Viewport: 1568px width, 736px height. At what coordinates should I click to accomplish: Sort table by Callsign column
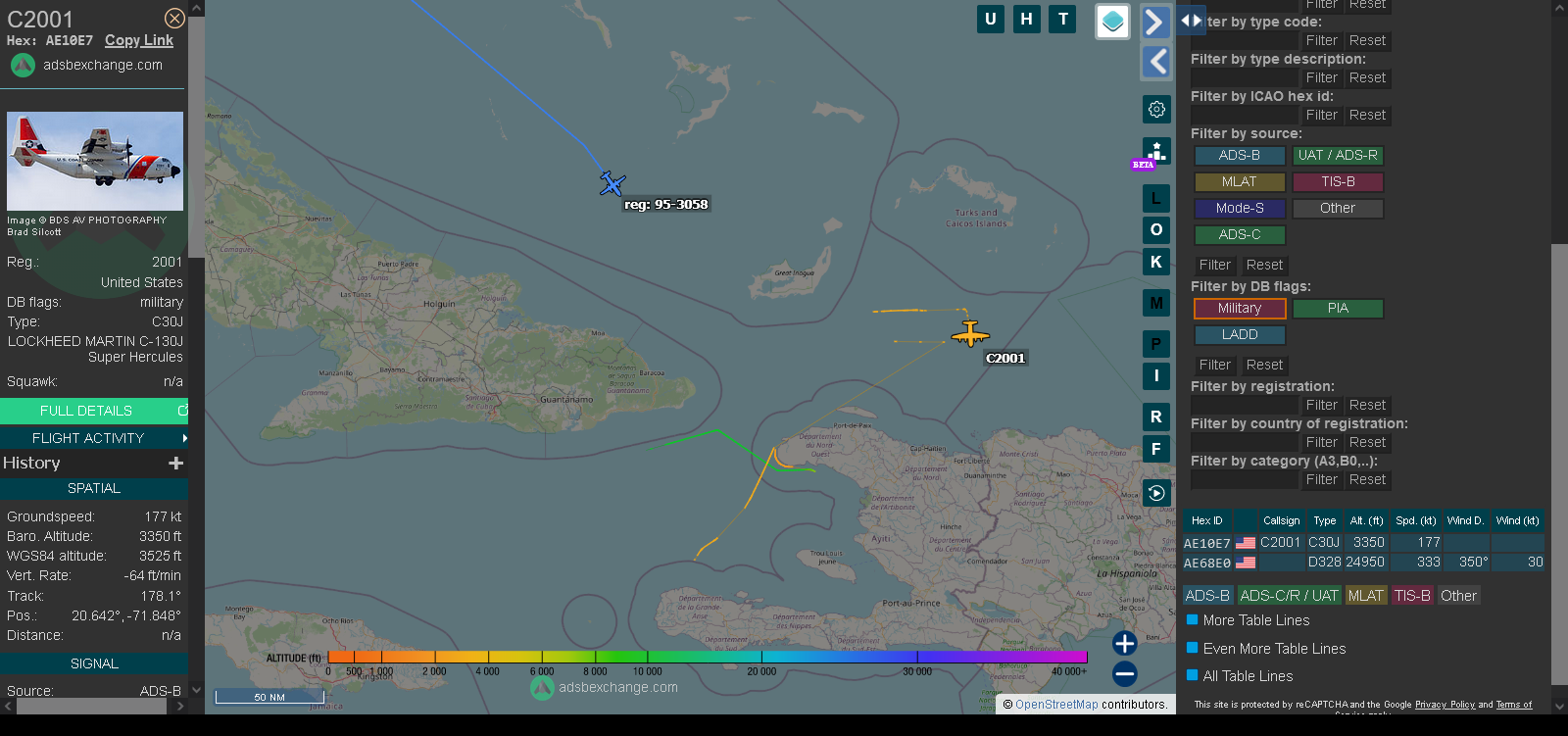(x=1281, y=520)
